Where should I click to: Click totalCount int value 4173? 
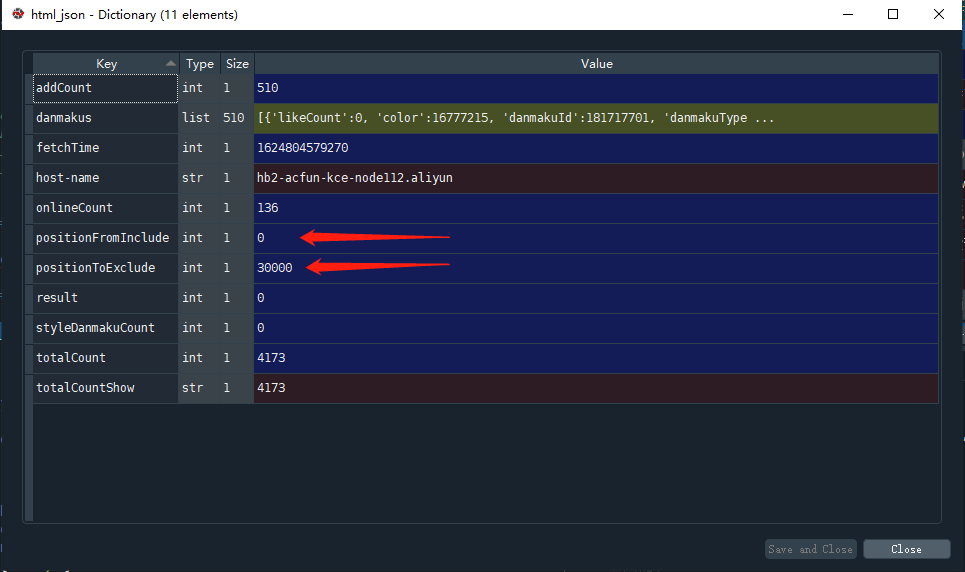click(x=596, y=358)
